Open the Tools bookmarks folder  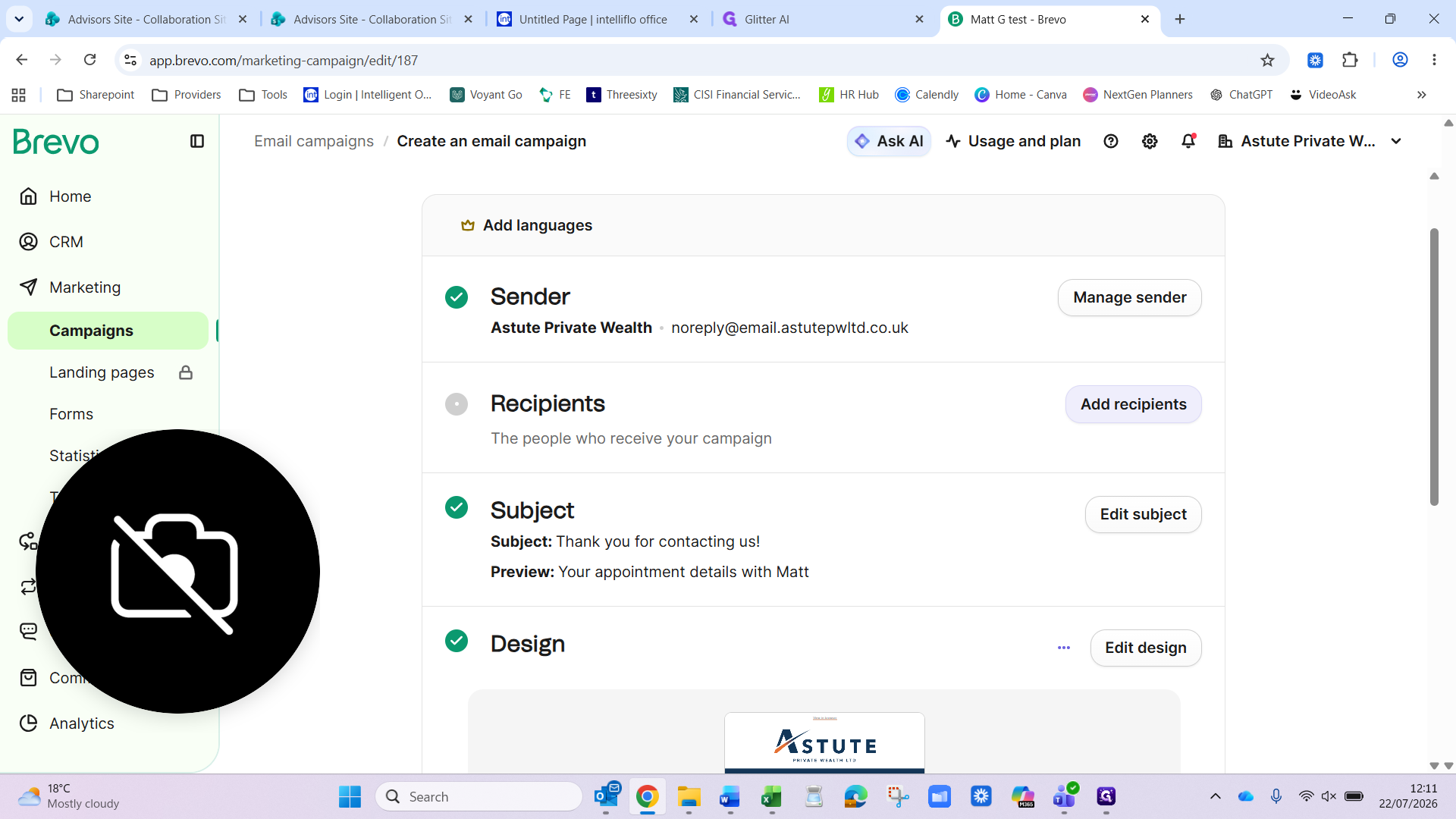pyautogui.click(x=263, y=95)
